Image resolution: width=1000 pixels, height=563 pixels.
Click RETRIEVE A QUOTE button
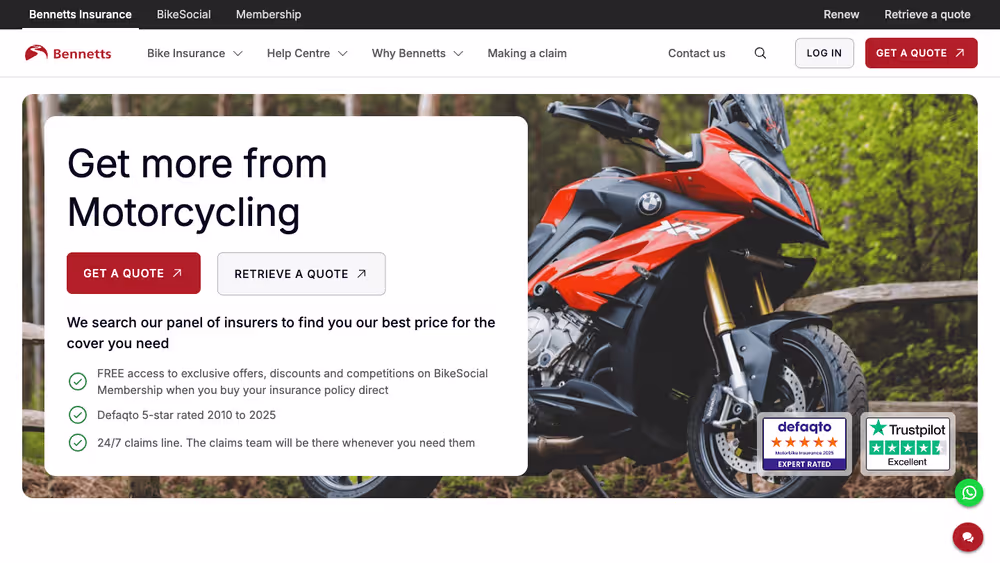tap(301, 274)
